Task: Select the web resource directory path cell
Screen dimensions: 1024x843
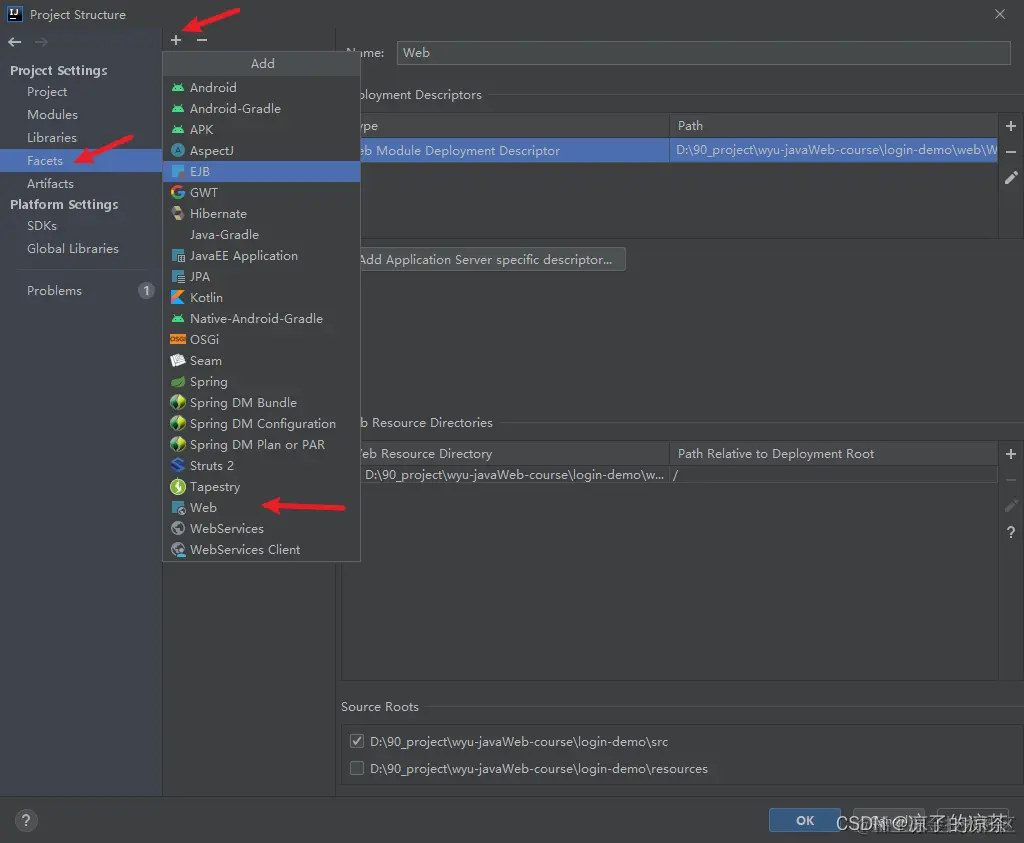Action: click(x=514, y=475)
